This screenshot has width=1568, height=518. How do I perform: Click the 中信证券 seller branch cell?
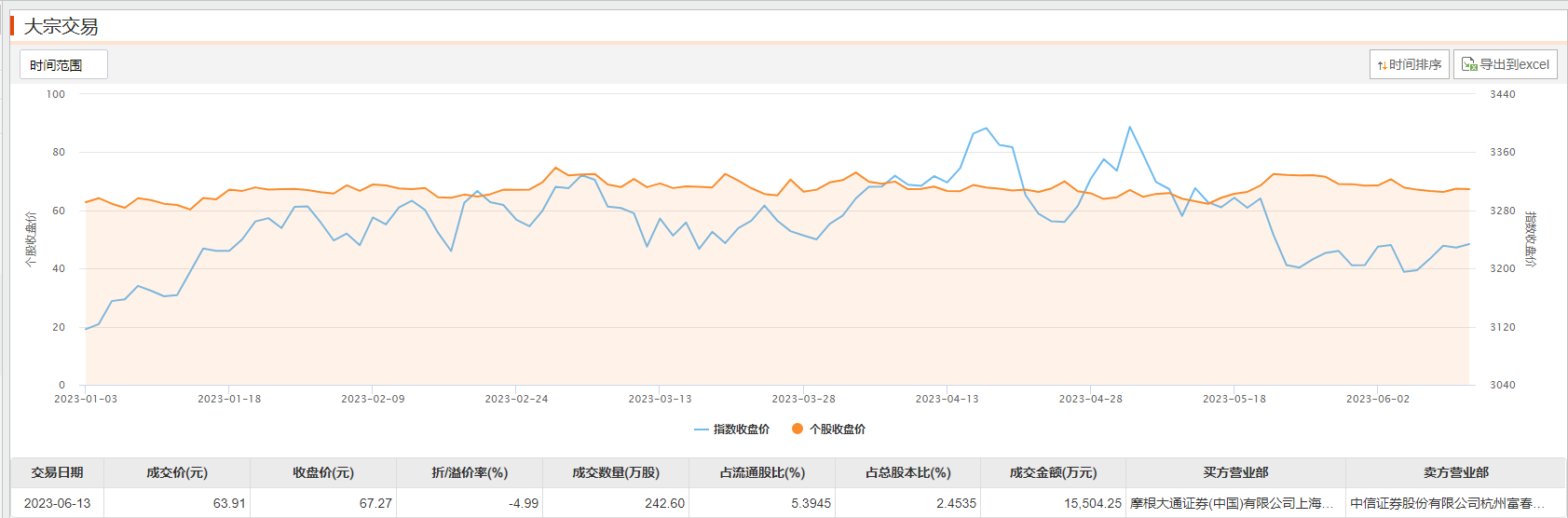[1456, 503]
